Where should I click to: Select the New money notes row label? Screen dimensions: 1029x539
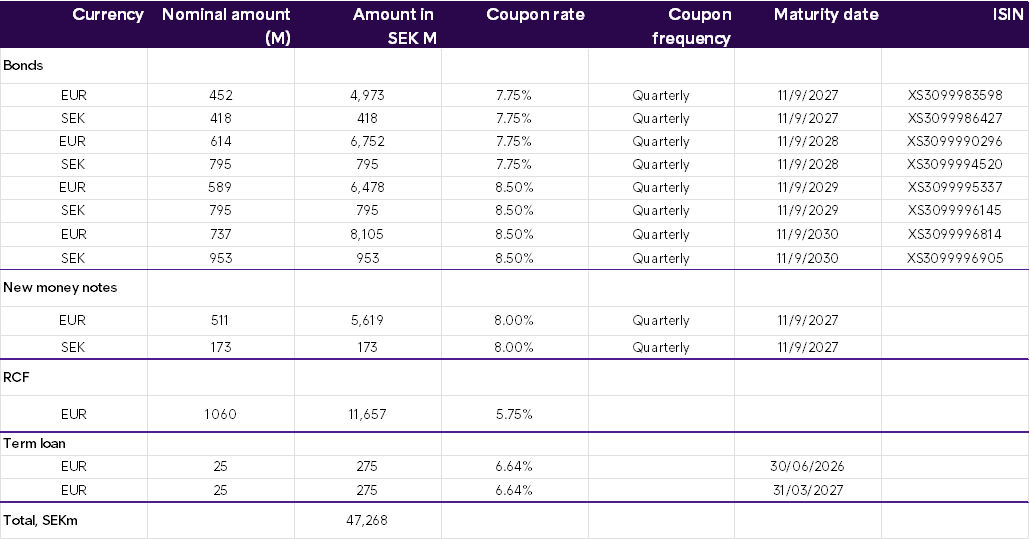[60, 287]
